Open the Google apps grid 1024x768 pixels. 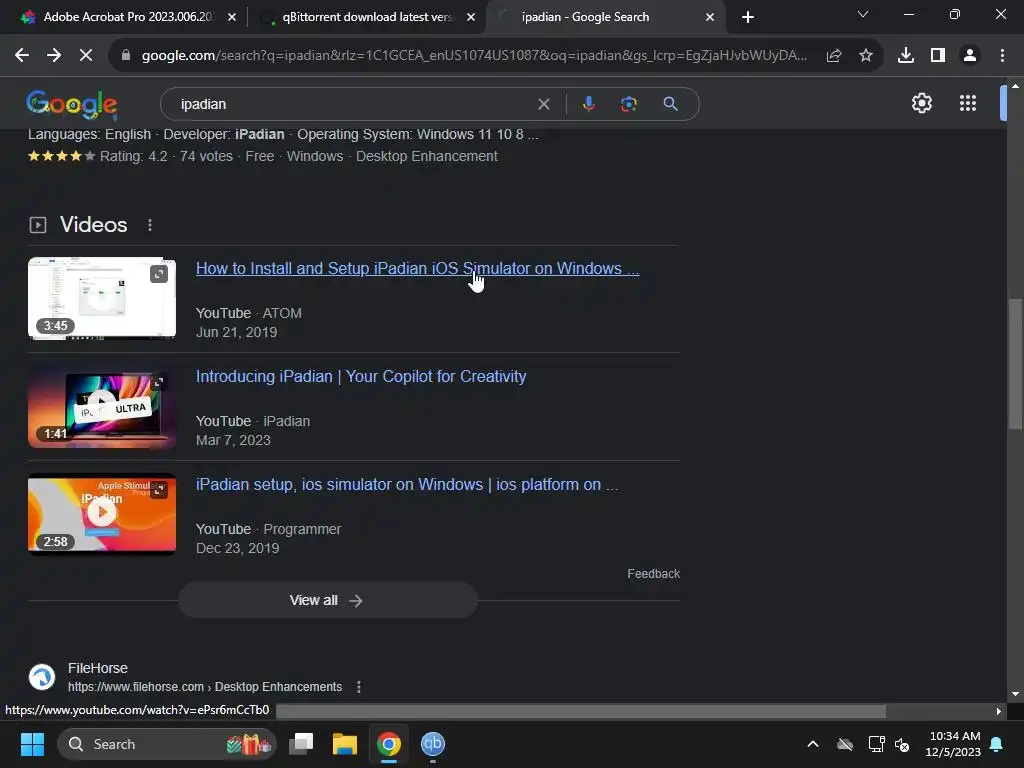(x=968, y=103)
